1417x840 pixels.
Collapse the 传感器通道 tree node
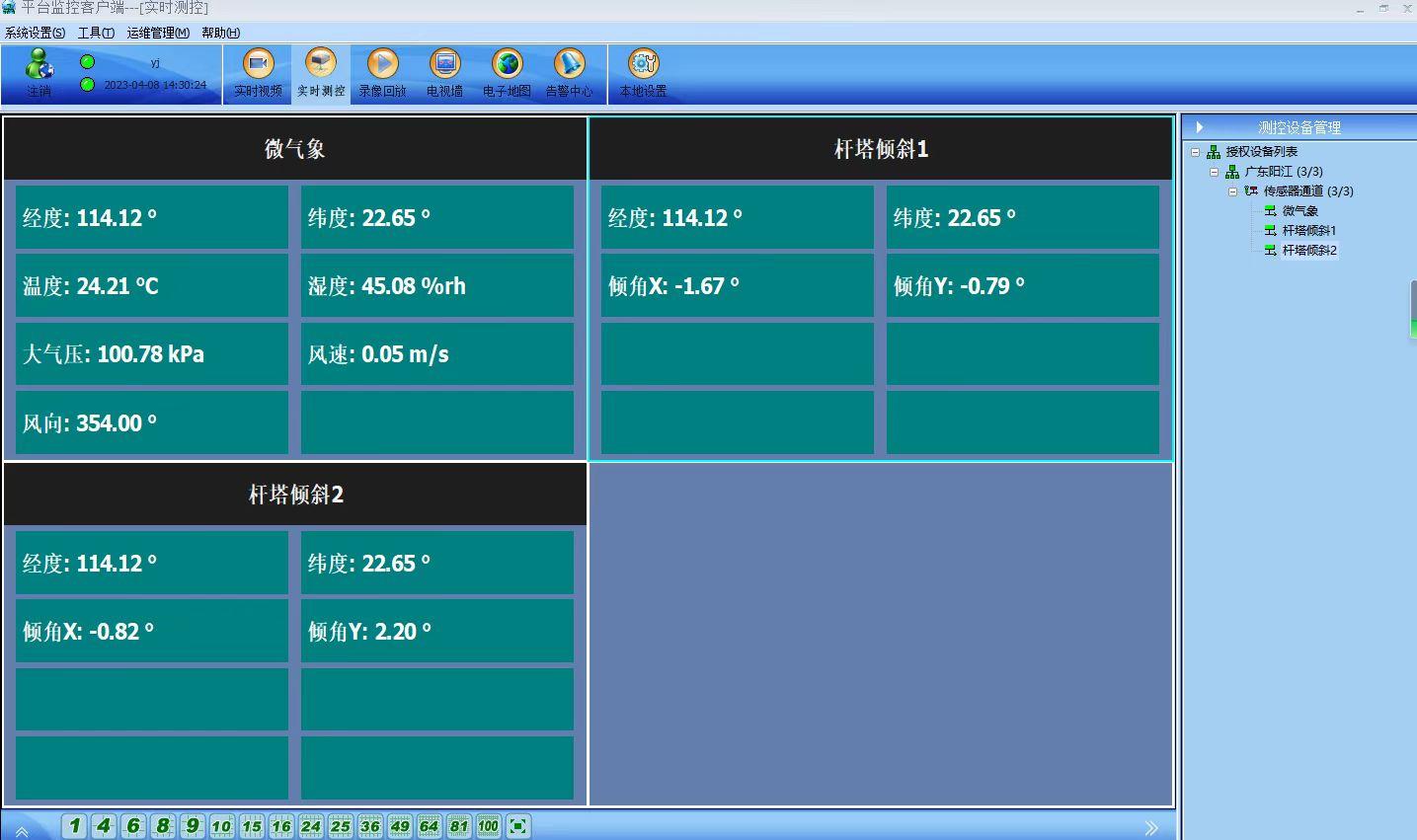(1233, 191)
